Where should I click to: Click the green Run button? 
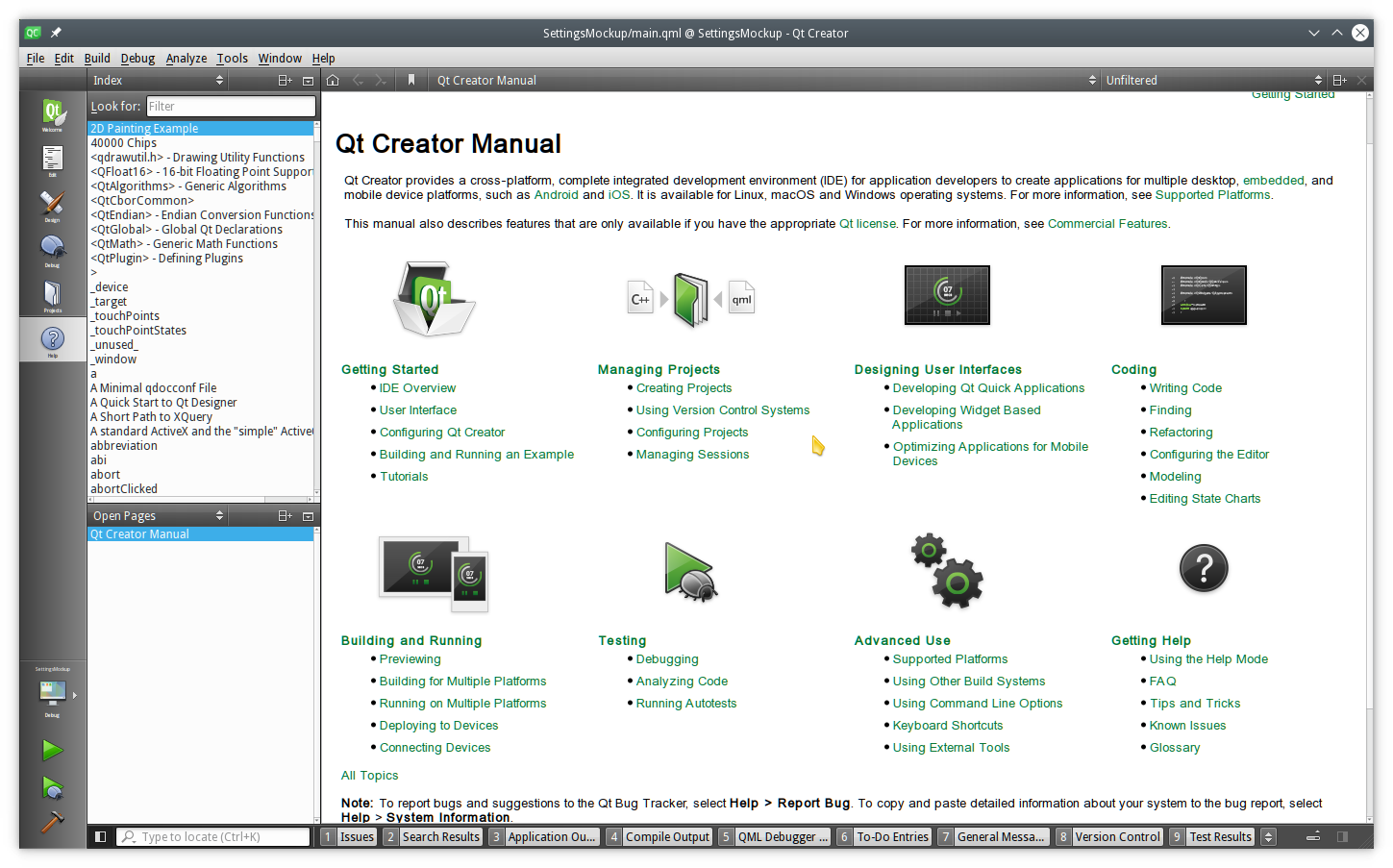(x=53, y=750)
